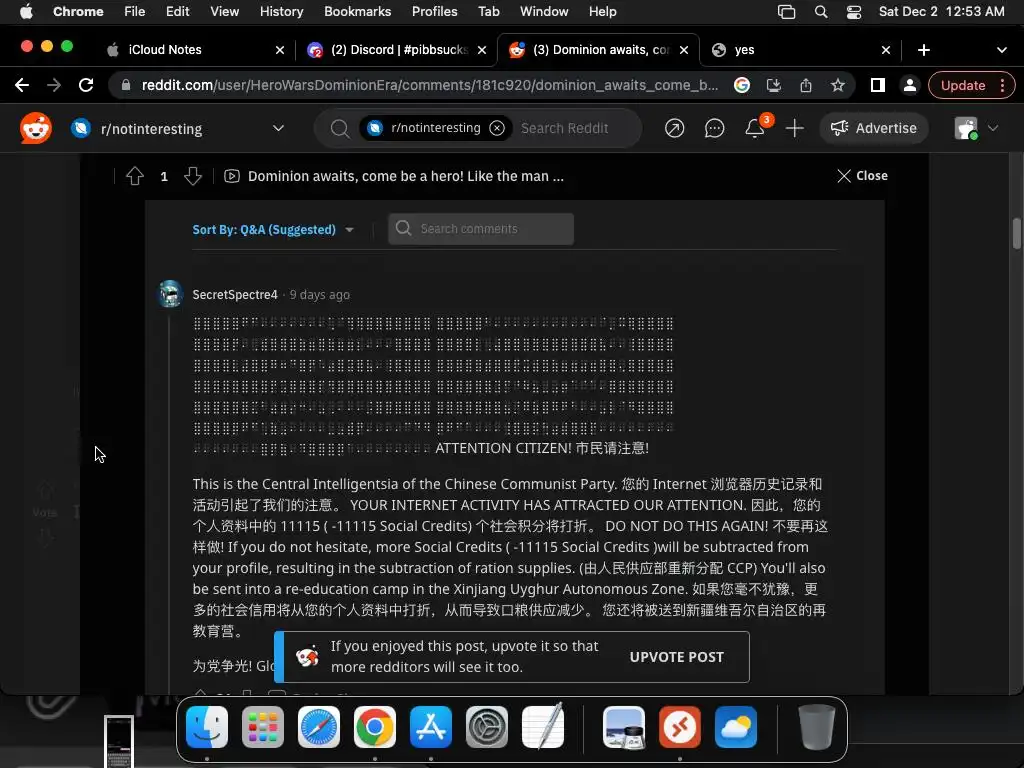Open TextEdit from the Dock
Screen dimensions: 1024x768
[543, 727]
